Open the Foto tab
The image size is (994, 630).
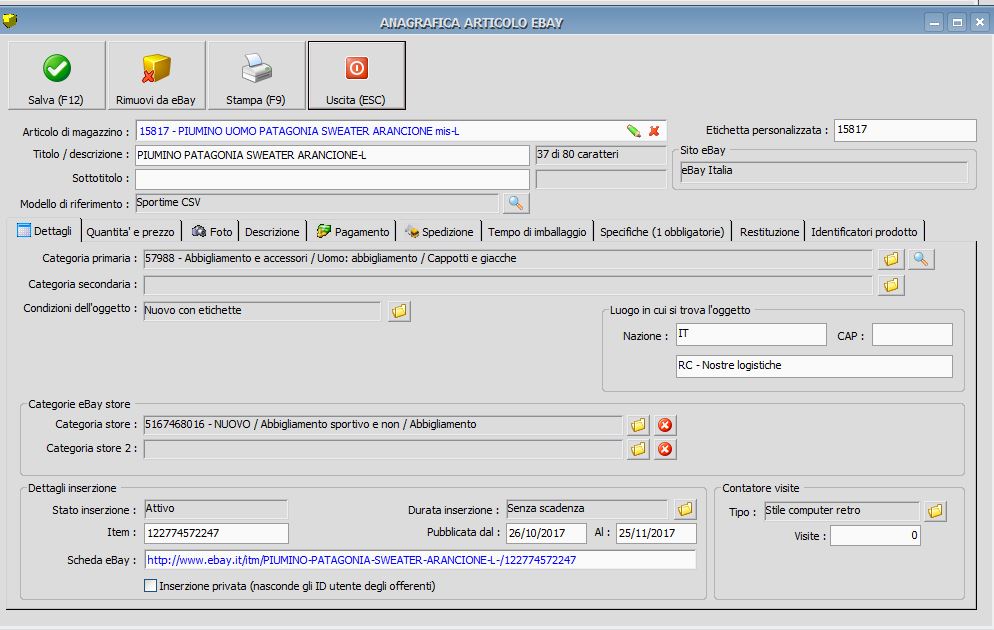pyautogui.click(x=212, y=232)
